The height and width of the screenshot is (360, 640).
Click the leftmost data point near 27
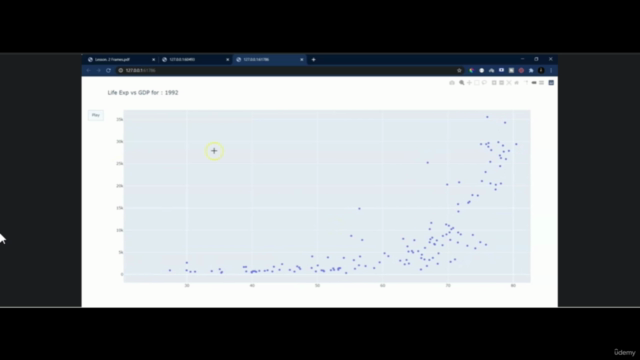click(x=170, y=270)
